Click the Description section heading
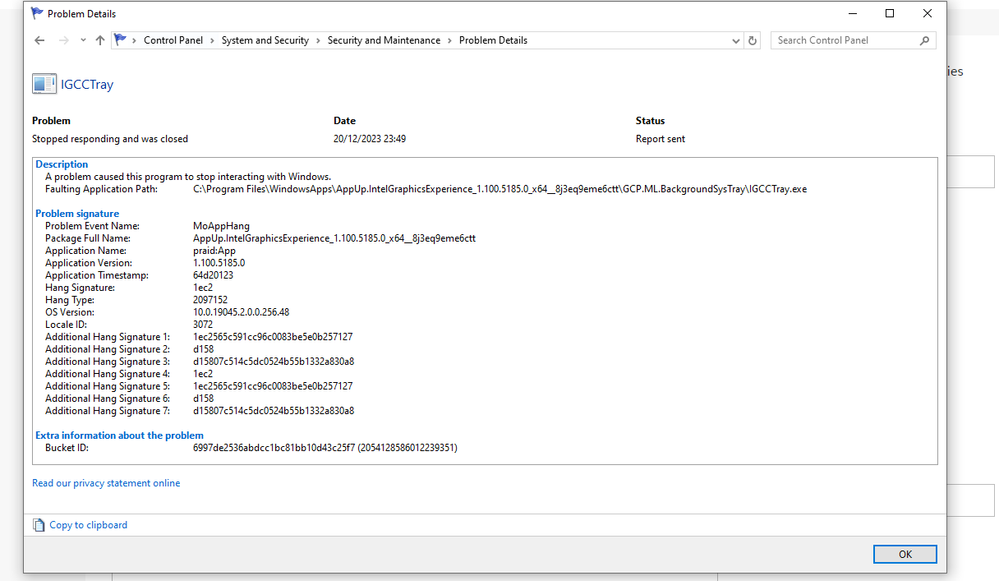Viewport: 999px width, 581px height. click(x=62, y=164)
